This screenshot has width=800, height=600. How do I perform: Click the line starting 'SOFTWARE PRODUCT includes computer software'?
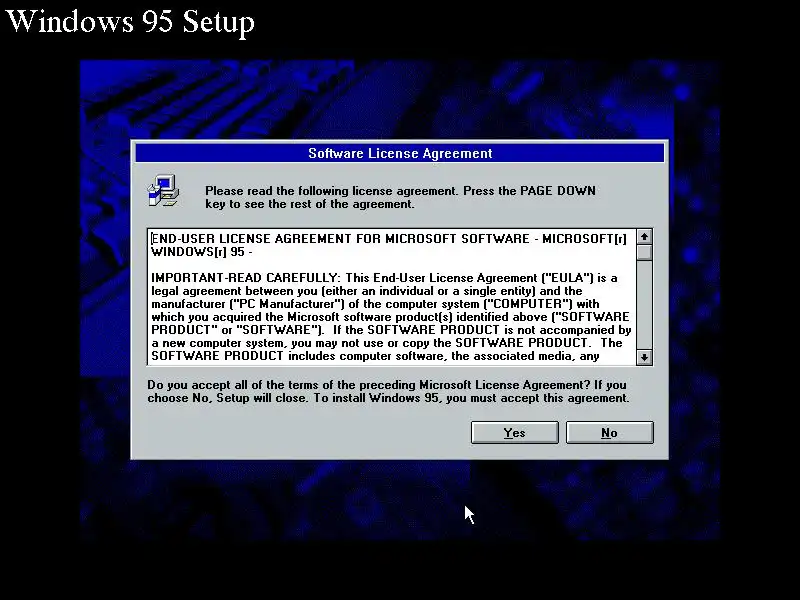(x=375, y=356)
